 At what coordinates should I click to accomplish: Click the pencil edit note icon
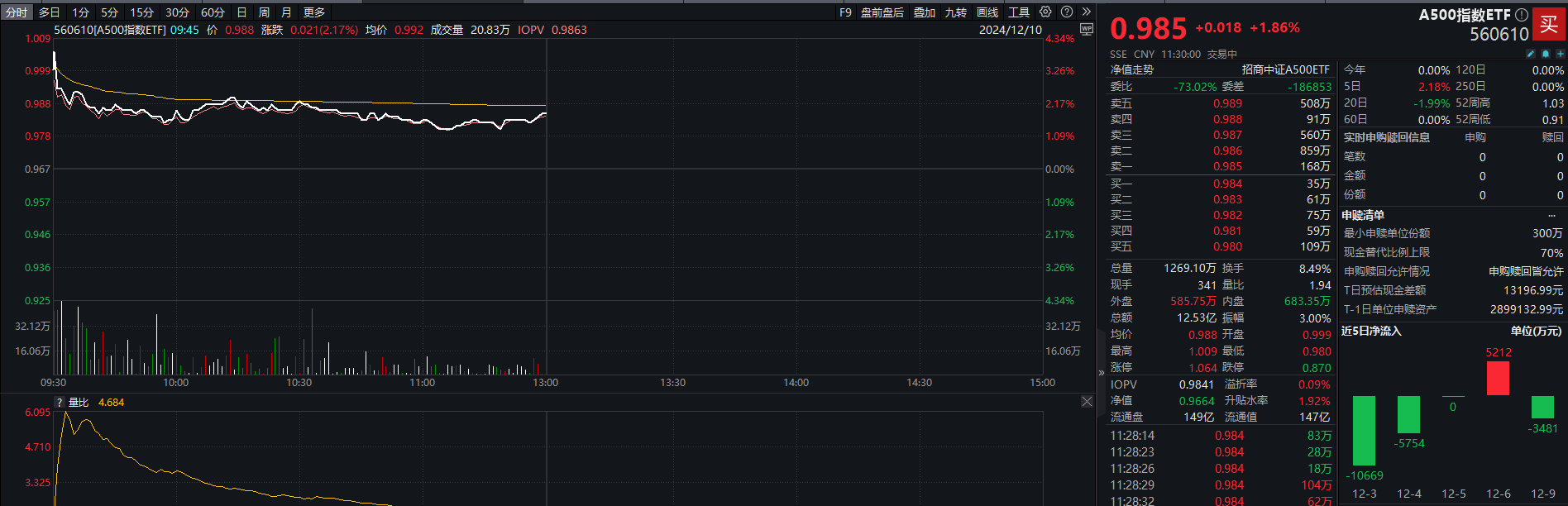(x=1530, y=54)
